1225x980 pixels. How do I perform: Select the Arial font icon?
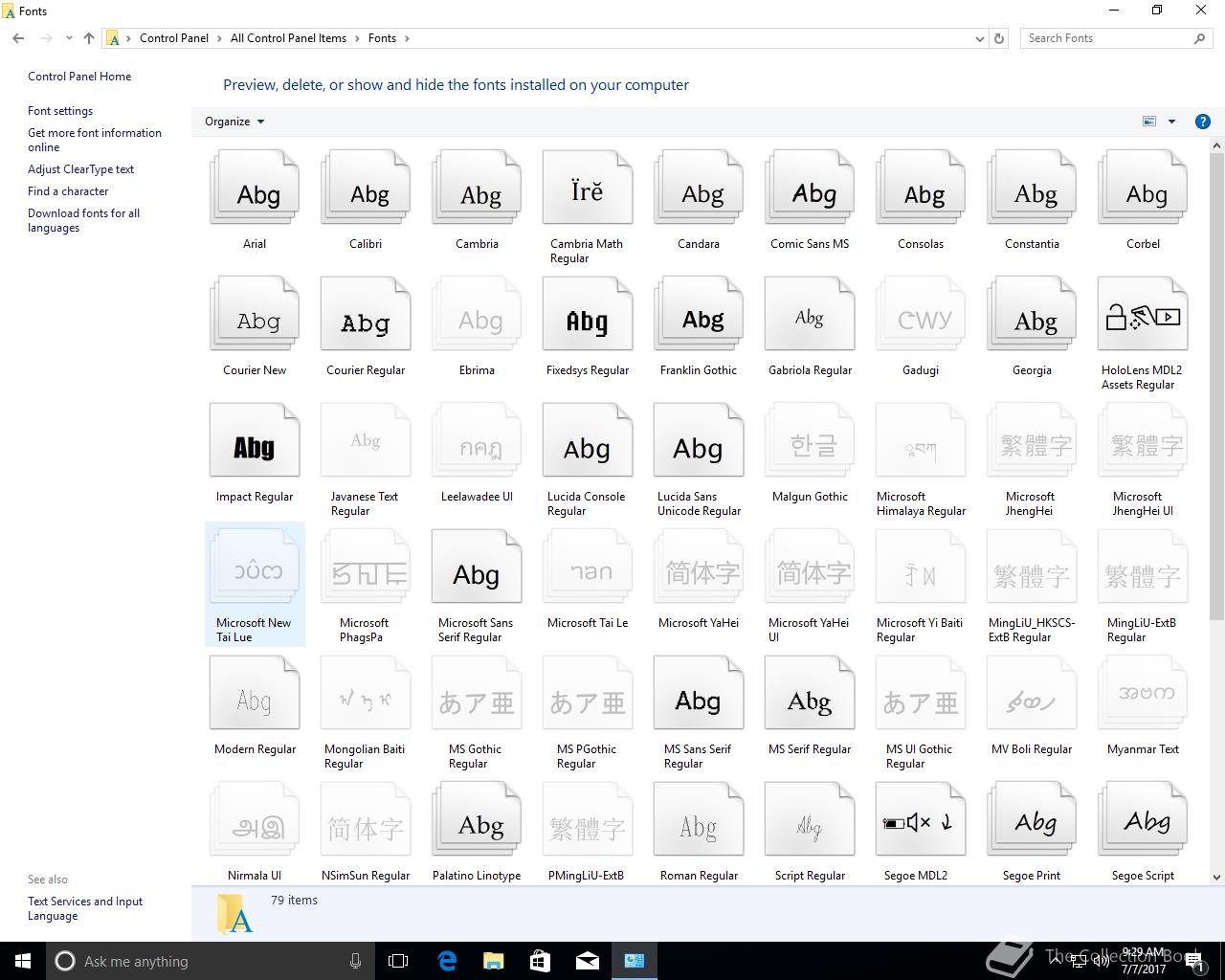click(255, 188)
